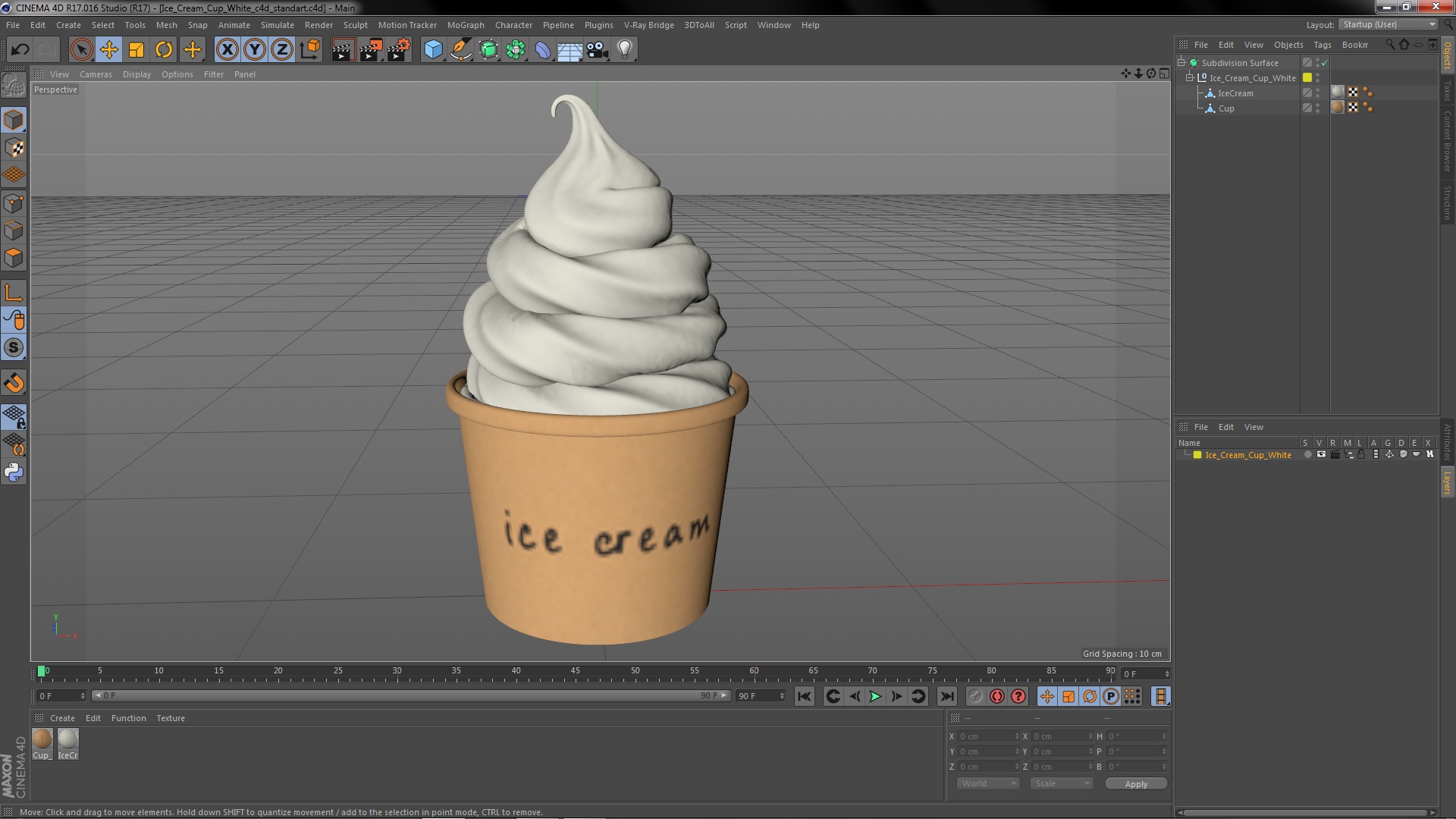This screenshot has width=1456, height=819.
Task: Open the MoGraph menu
Action: point(465,25)
